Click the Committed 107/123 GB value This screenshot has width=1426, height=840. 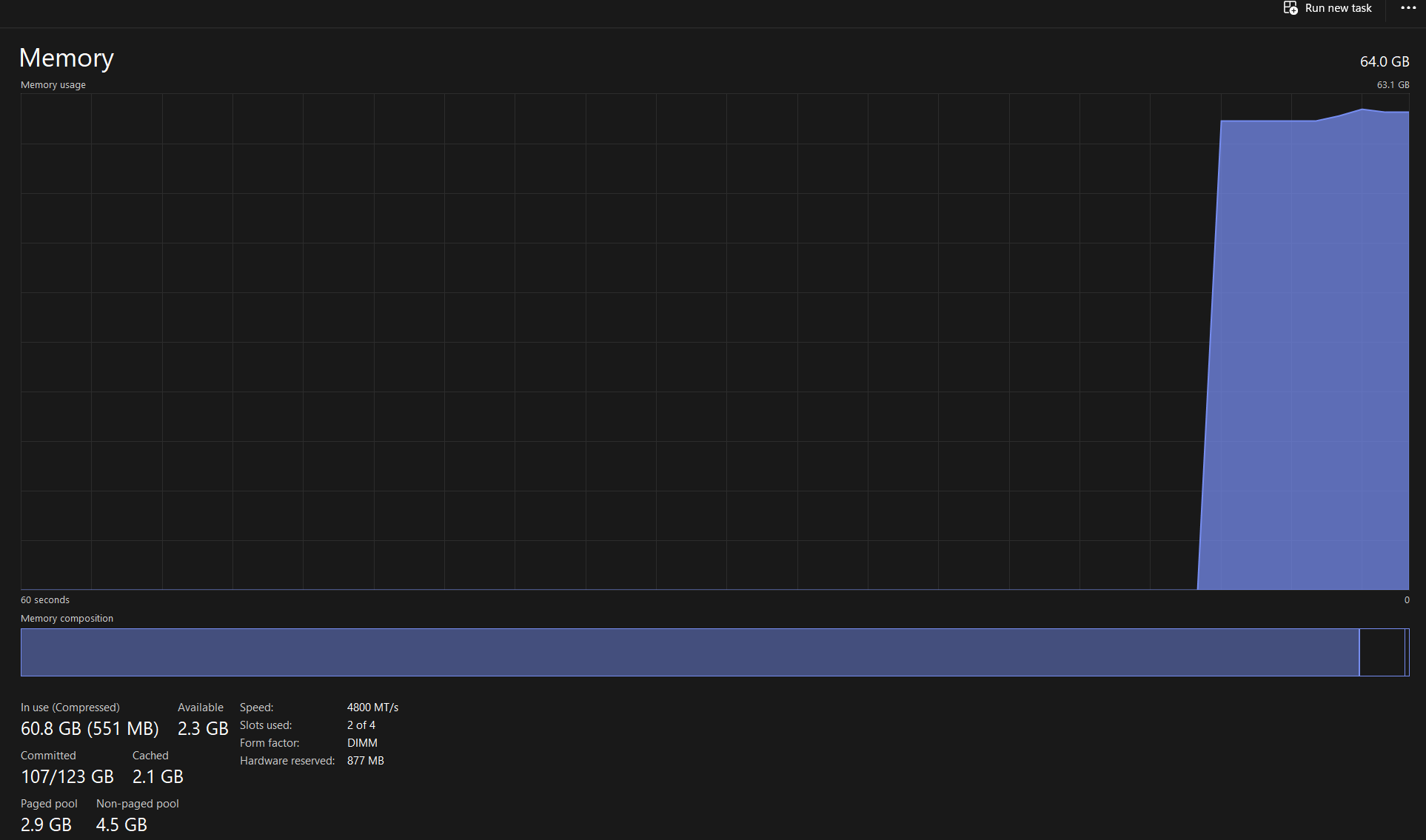point(67,777)
